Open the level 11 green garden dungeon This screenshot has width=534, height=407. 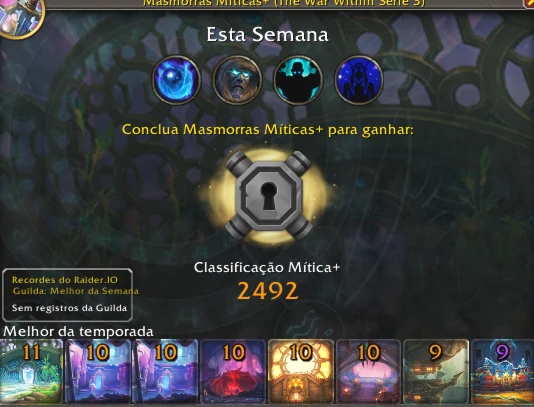(x=32, y=371)
